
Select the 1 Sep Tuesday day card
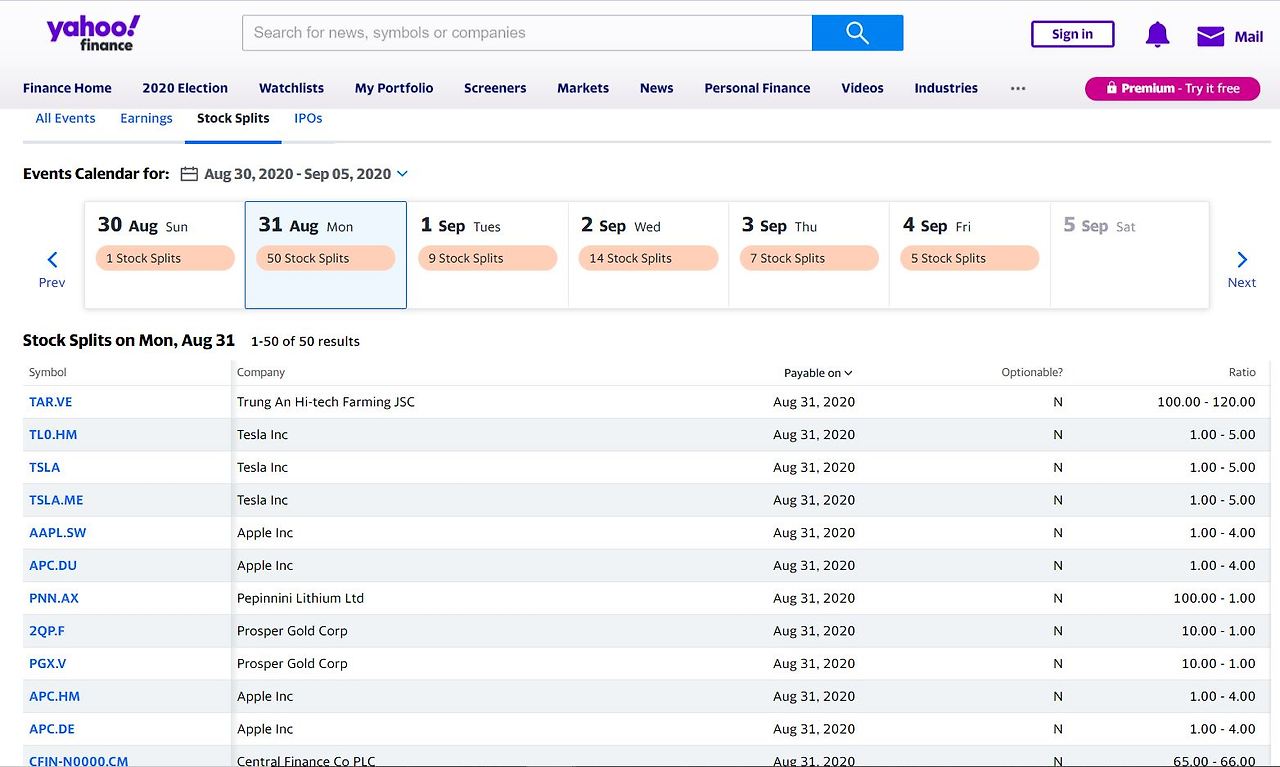pos(487,255)
